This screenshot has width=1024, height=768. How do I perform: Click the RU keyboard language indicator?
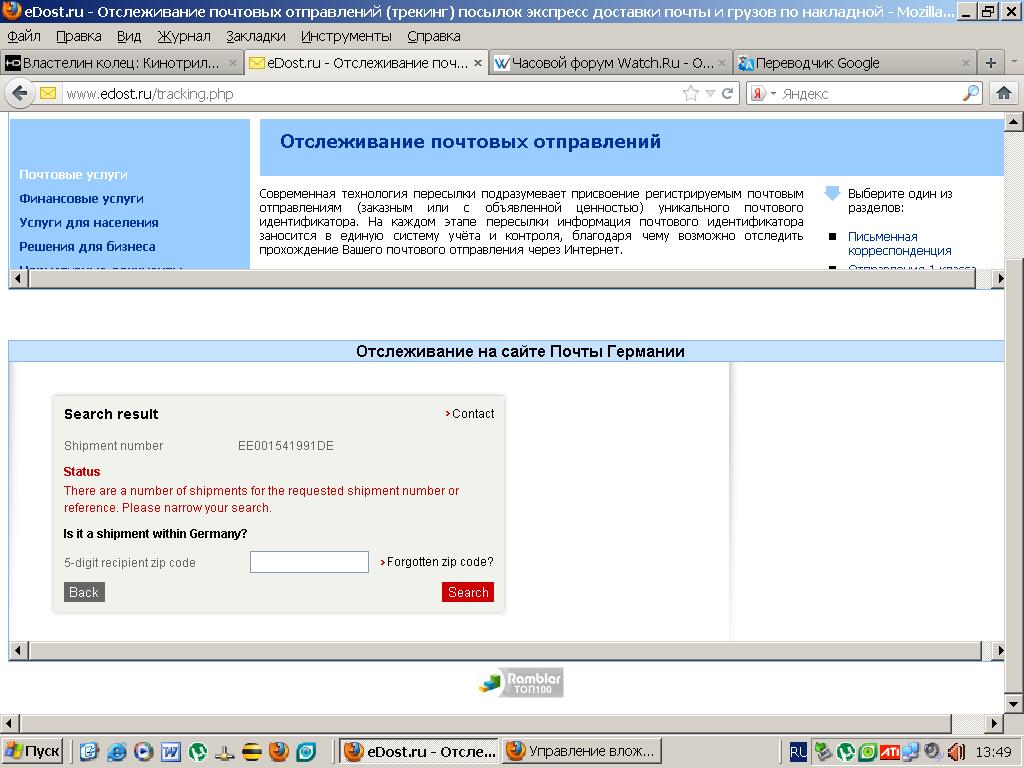coord(797,751)
